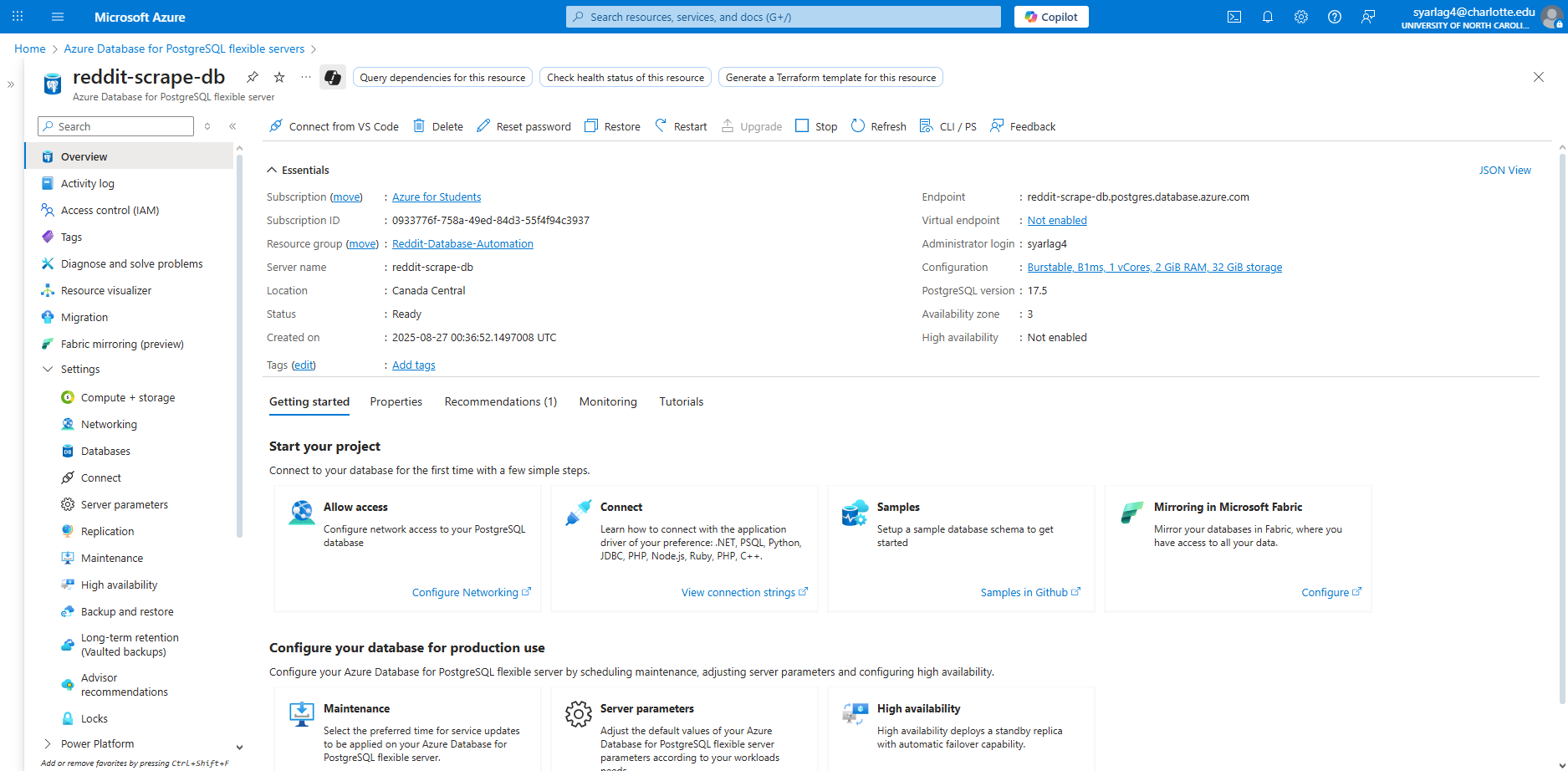
Task: Click Restore in the command bar
Action: tap(612, 126)
